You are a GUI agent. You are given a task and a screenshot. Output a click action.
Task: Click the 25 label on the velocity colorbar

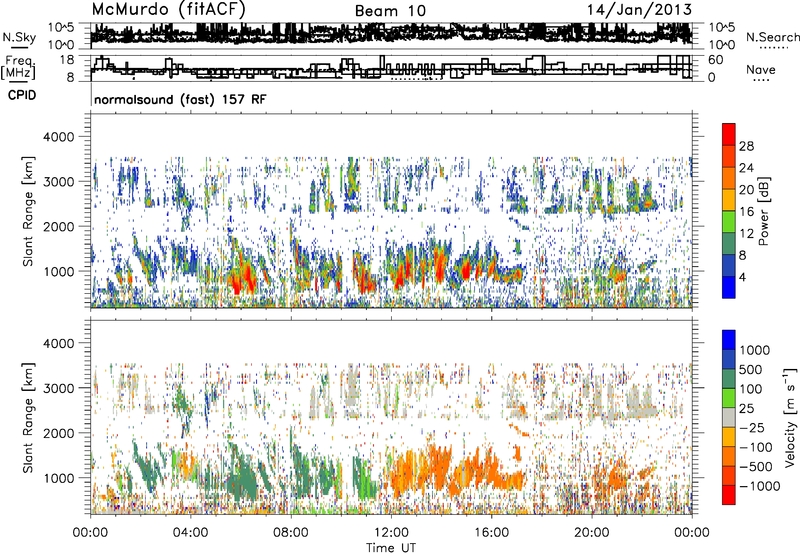(x=746, y=409)
